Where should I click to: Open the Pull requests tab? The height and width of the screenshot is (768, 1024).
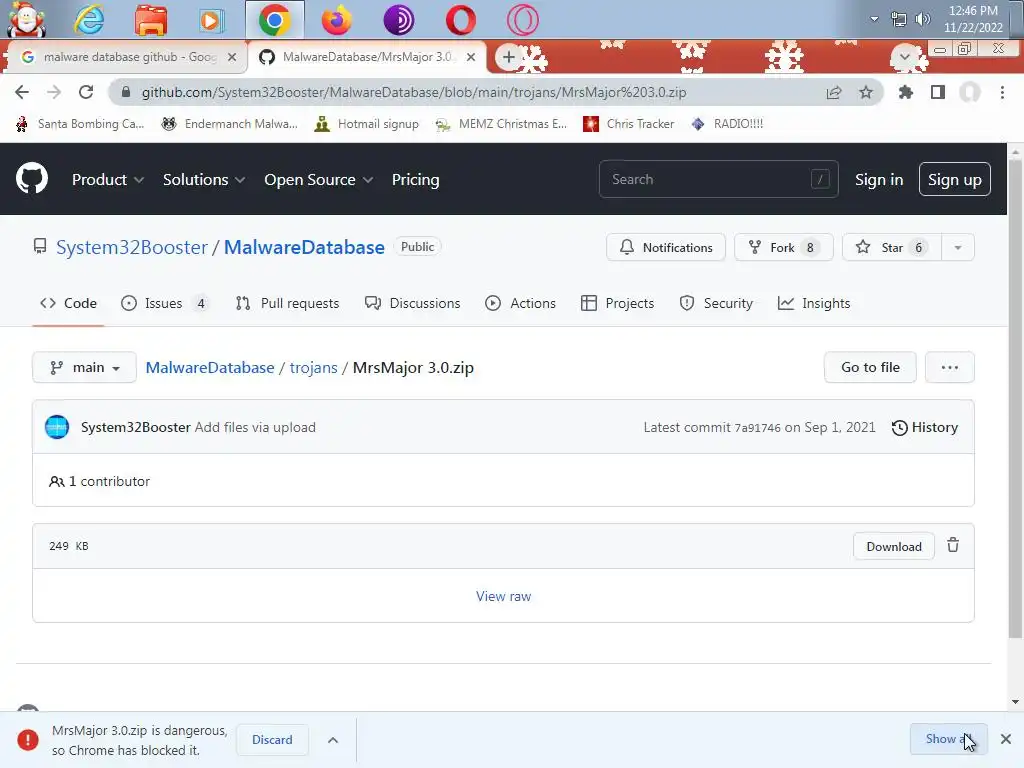point(287,304)
